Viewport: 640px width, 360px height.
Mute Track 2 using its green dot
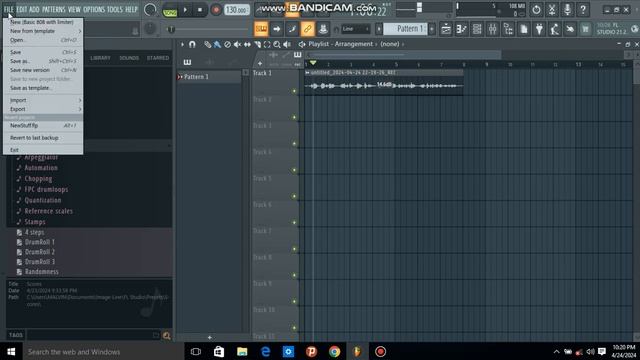pyautogui.click(x=294, y=118)
